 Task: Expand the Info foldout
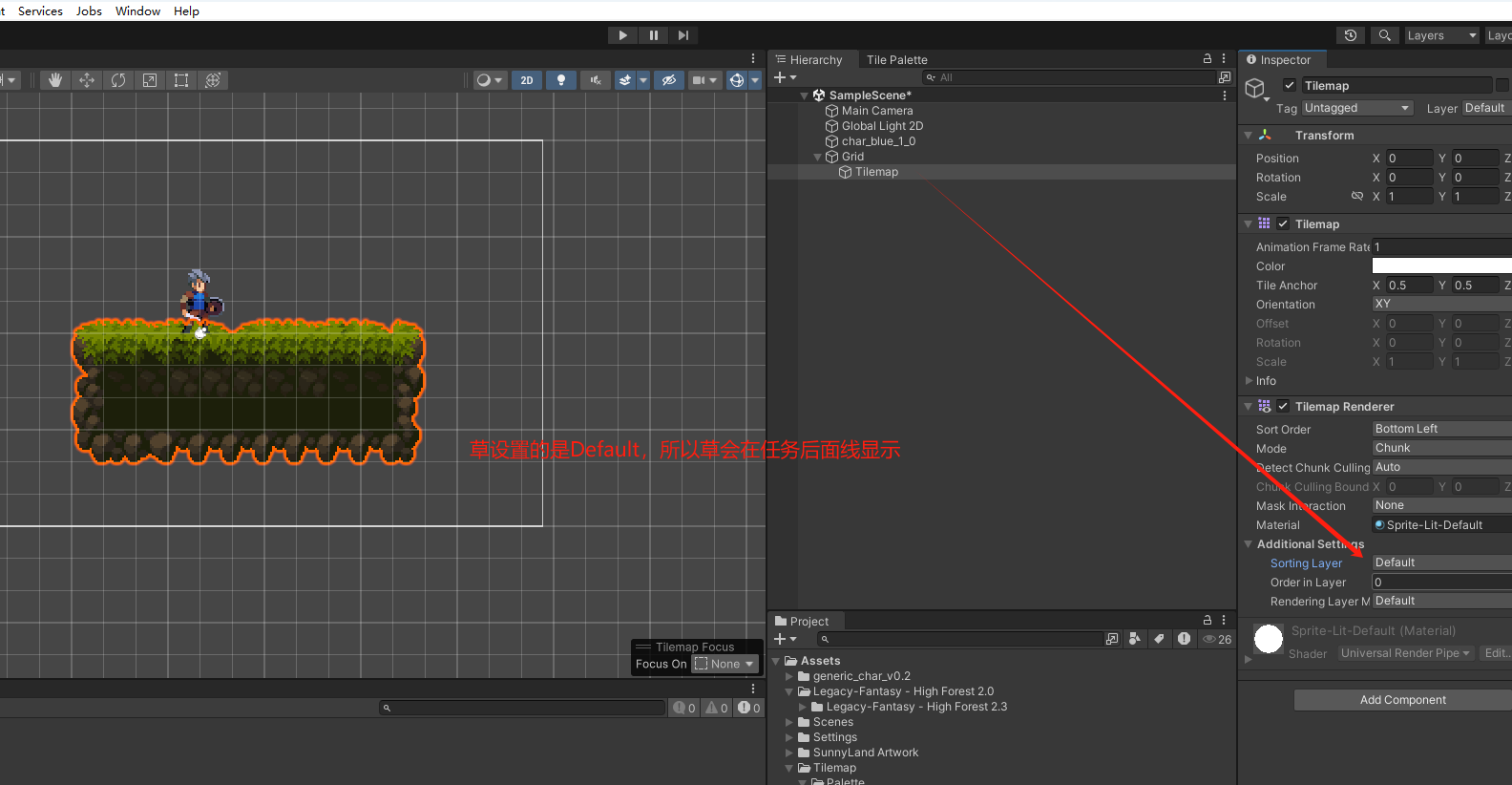tap(1249, 380)
